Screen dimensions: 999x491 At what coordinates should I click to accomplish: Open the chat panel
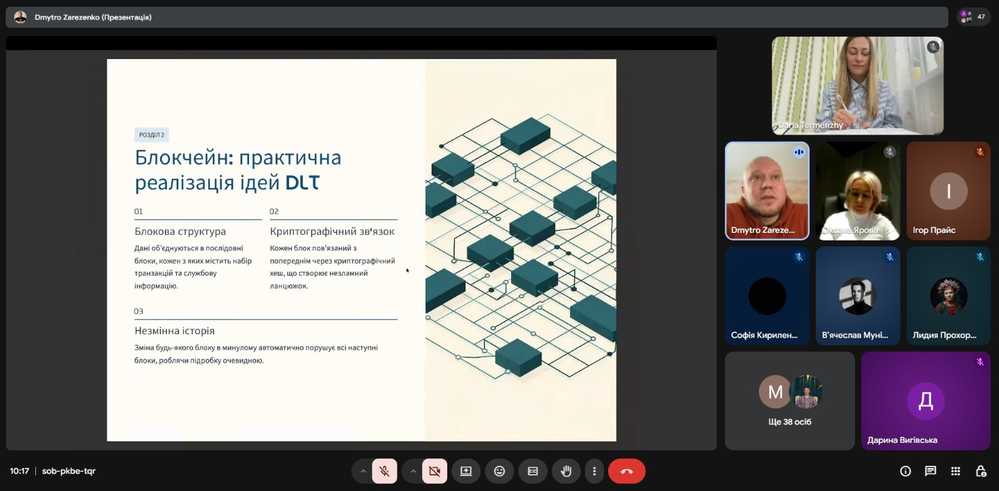point(930,471)
